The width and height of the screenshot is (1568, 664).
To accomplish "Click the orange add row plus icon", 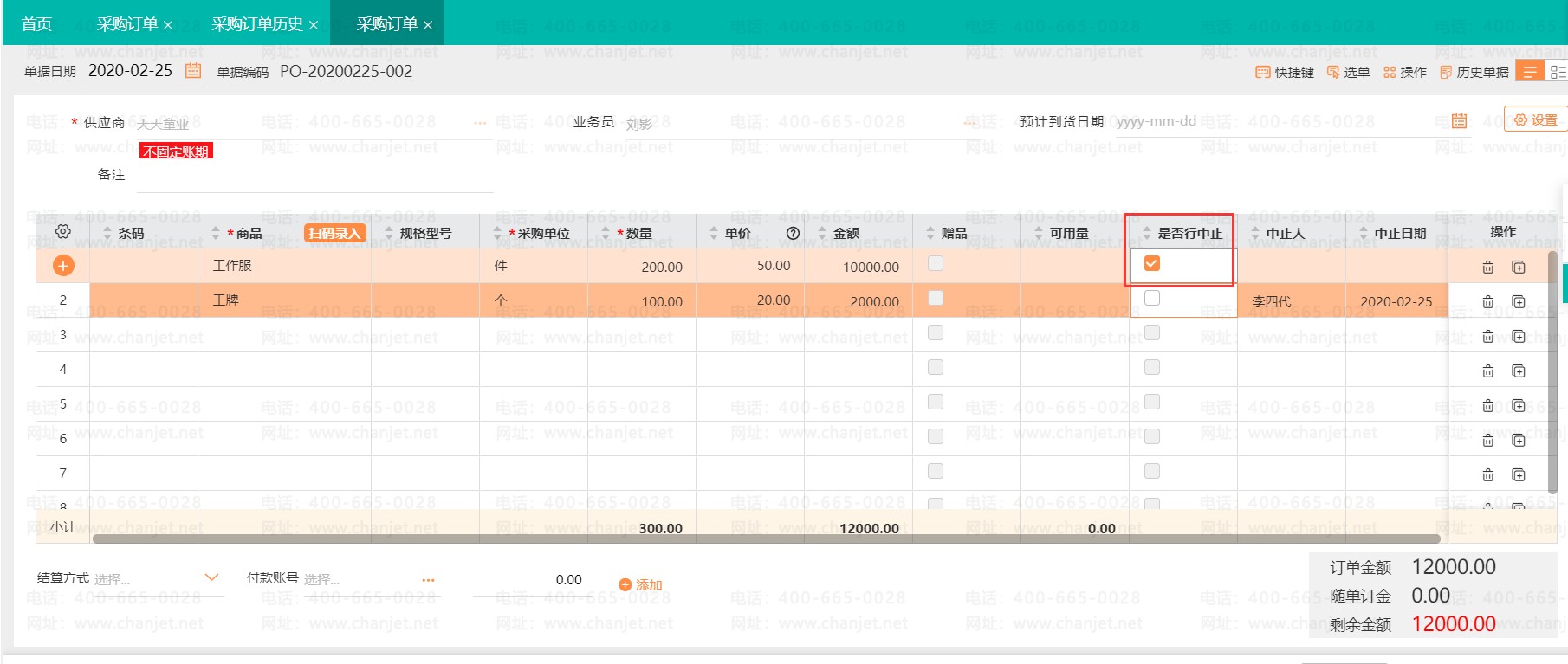I will 63,266.
